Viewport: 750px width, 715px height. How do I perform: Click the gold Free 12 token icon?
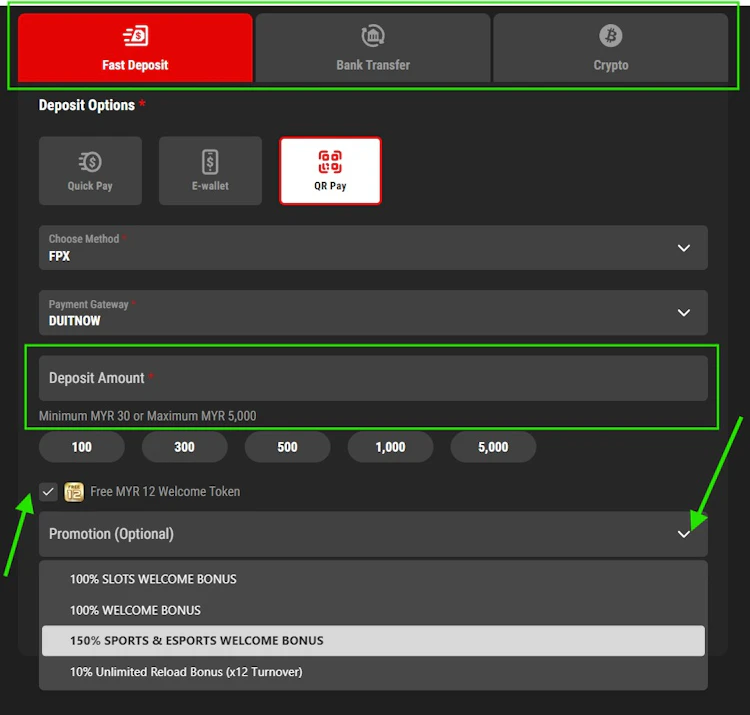tap(74, 492)
